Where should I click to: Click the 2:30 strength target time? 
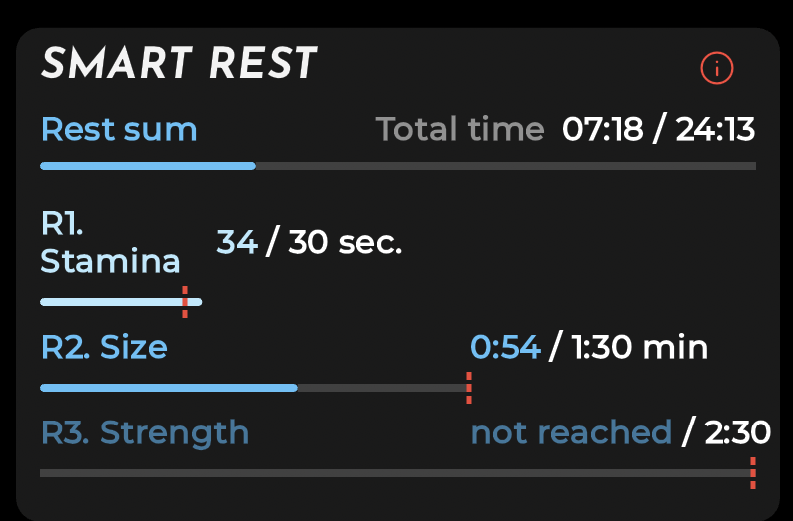point(737,433)
